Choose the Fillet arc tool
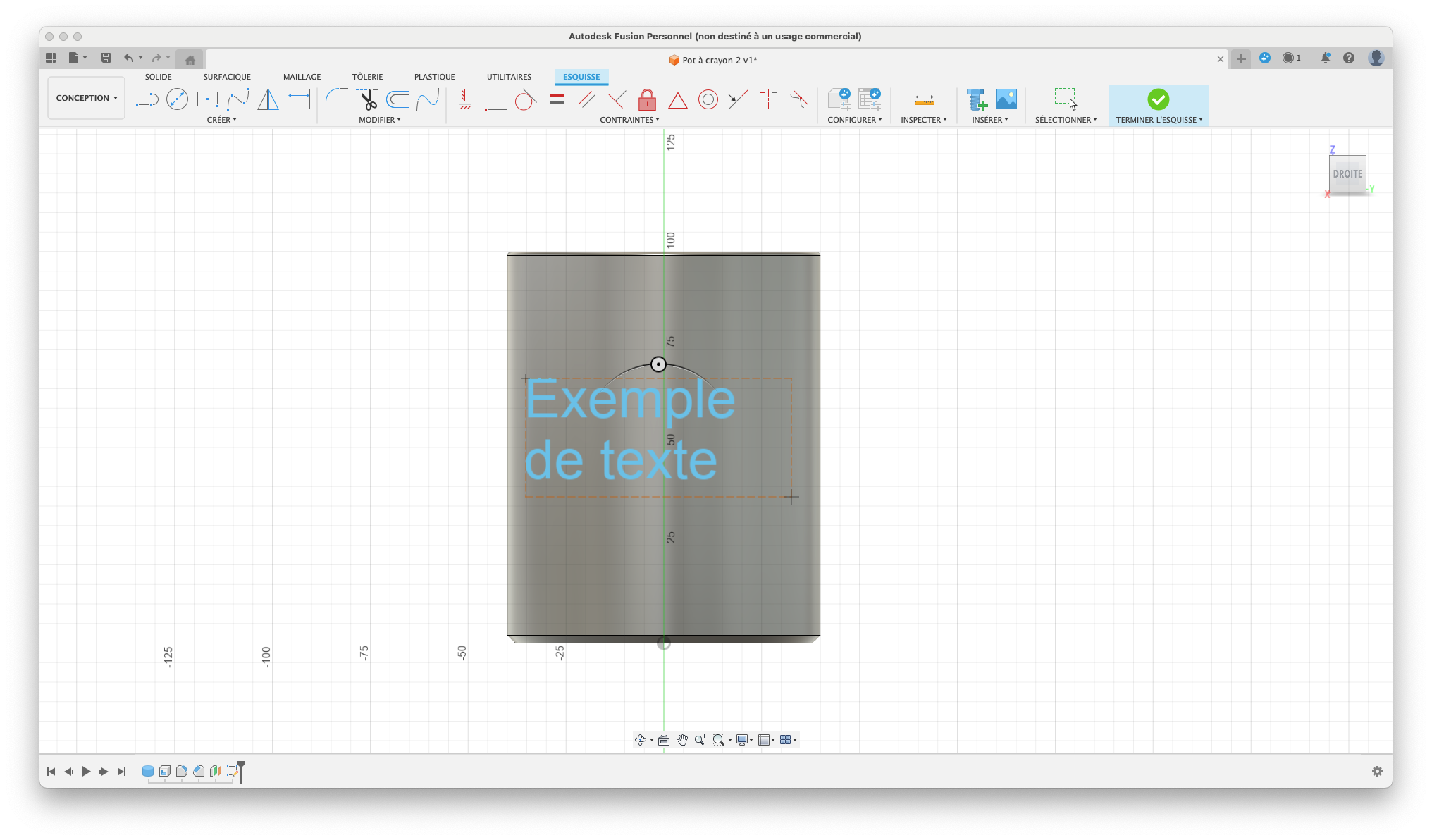The width and height of the screenshot is (1432, 840). coord(335,100)
